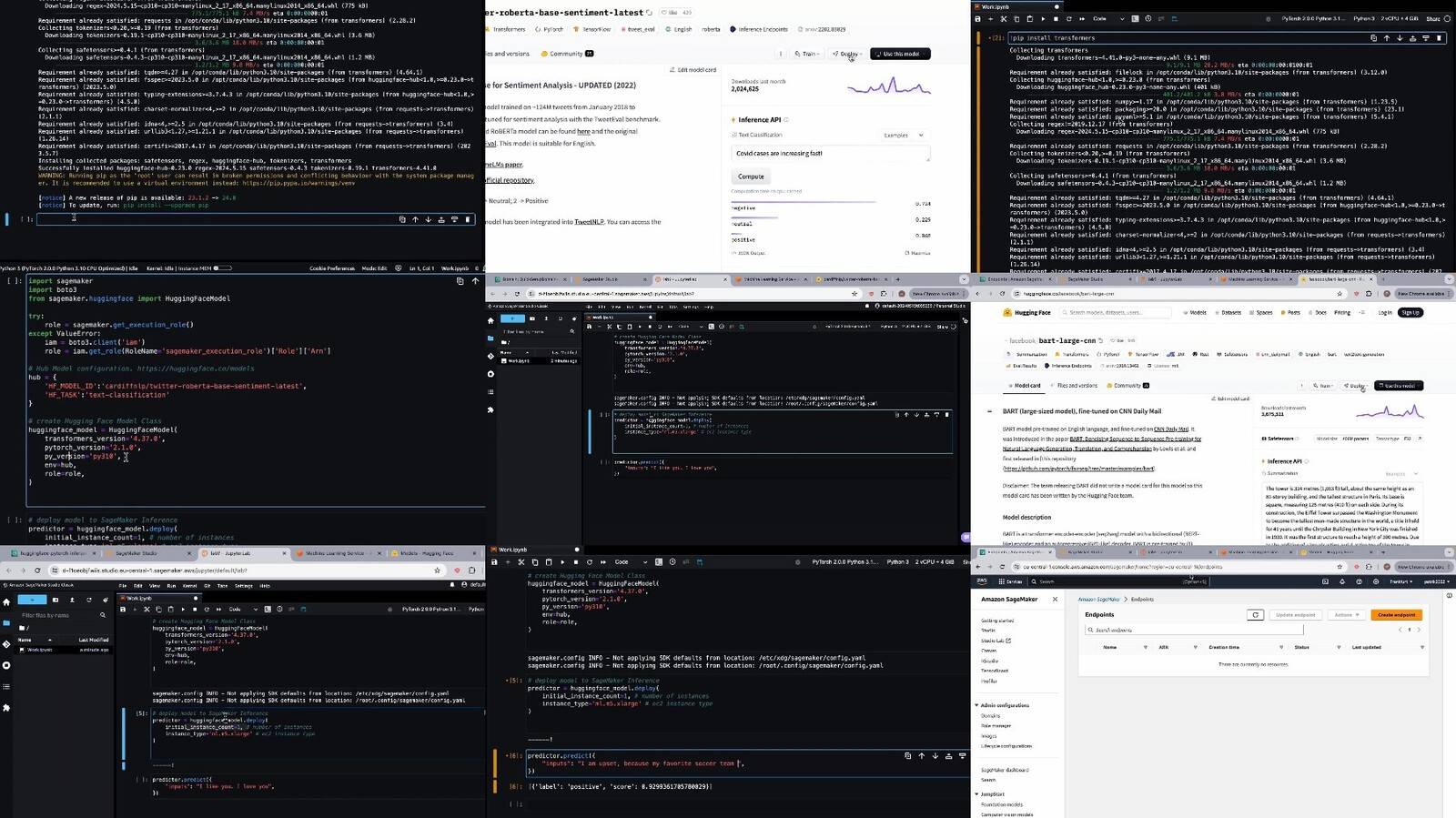Image resolution: width=1456 pixels, height=818 pixels.
Task: Click the refresh button on the Endpoints panel
Action: (x=1255, y=615)
